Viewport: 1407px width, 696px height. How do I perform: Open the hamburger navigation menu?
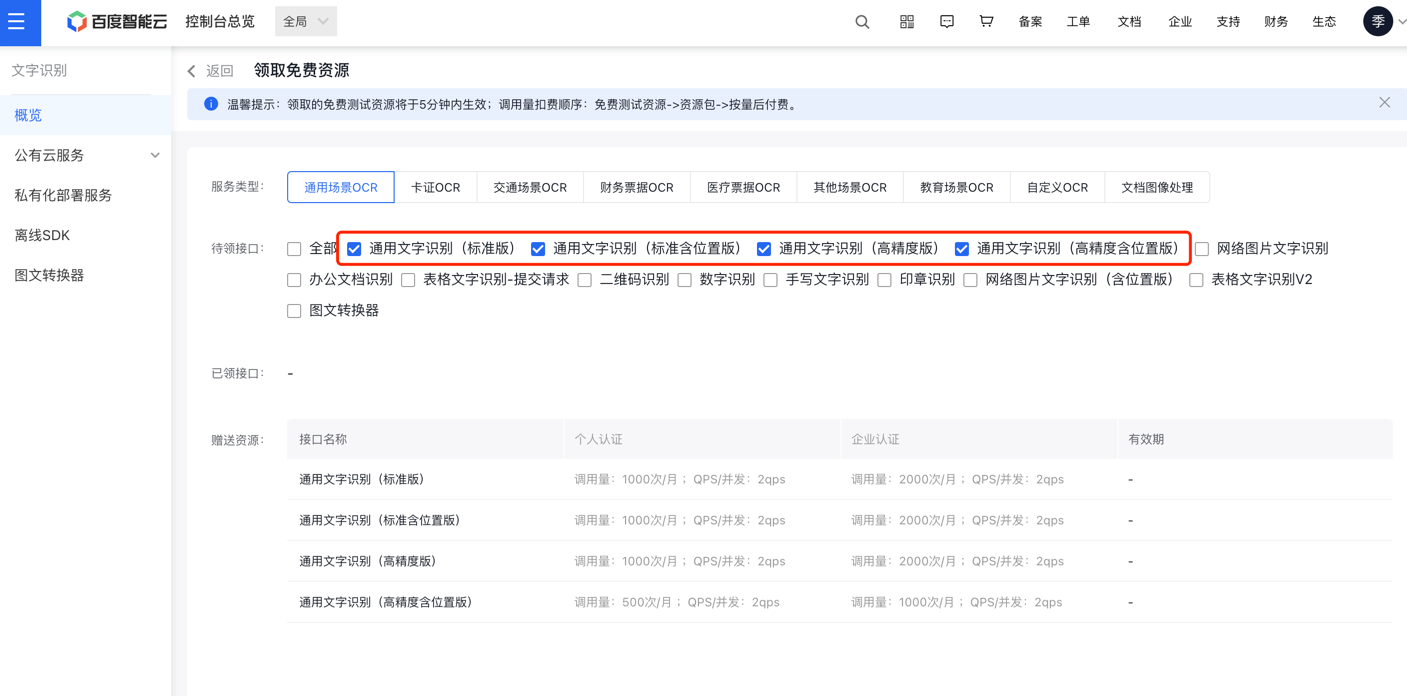click(x=17, y=22)
